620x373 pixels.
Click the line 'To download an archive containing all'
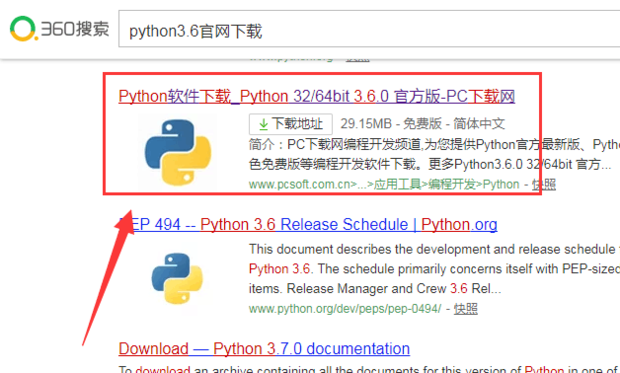[x=369, y=369]
